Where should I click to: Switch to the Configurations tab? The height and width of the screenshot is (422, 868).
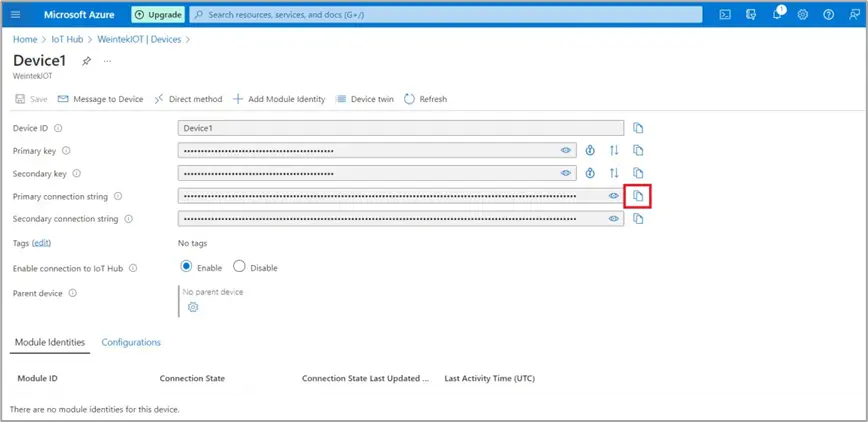pos(131,342)
